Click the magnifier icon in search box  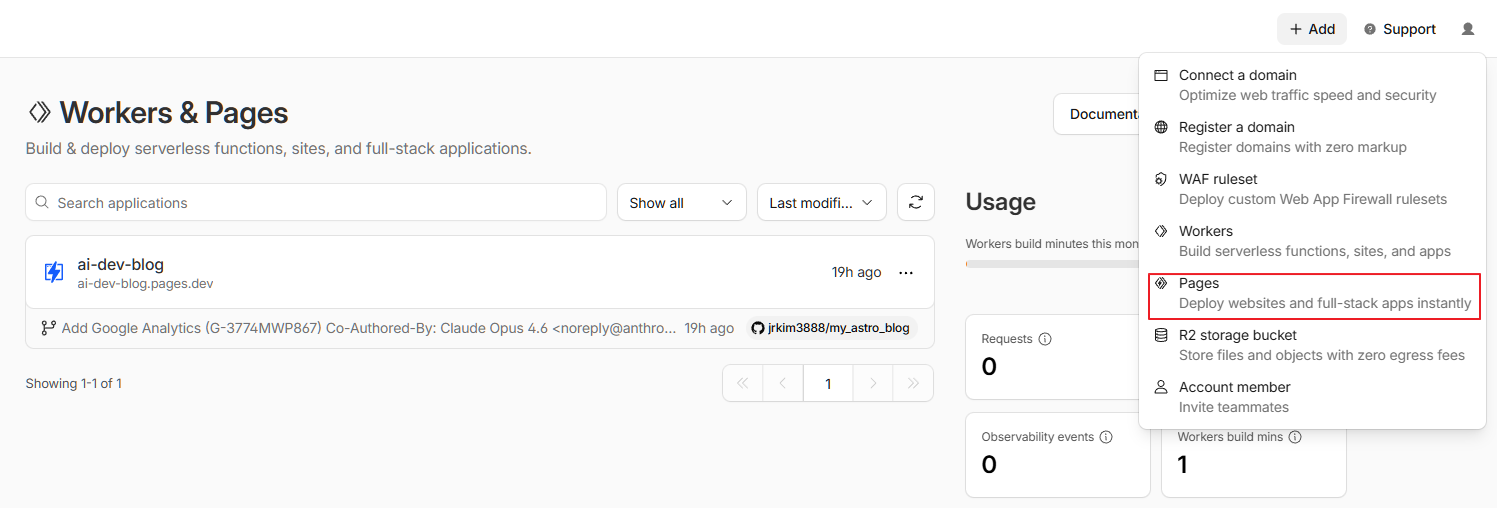(x=42, y=202)
